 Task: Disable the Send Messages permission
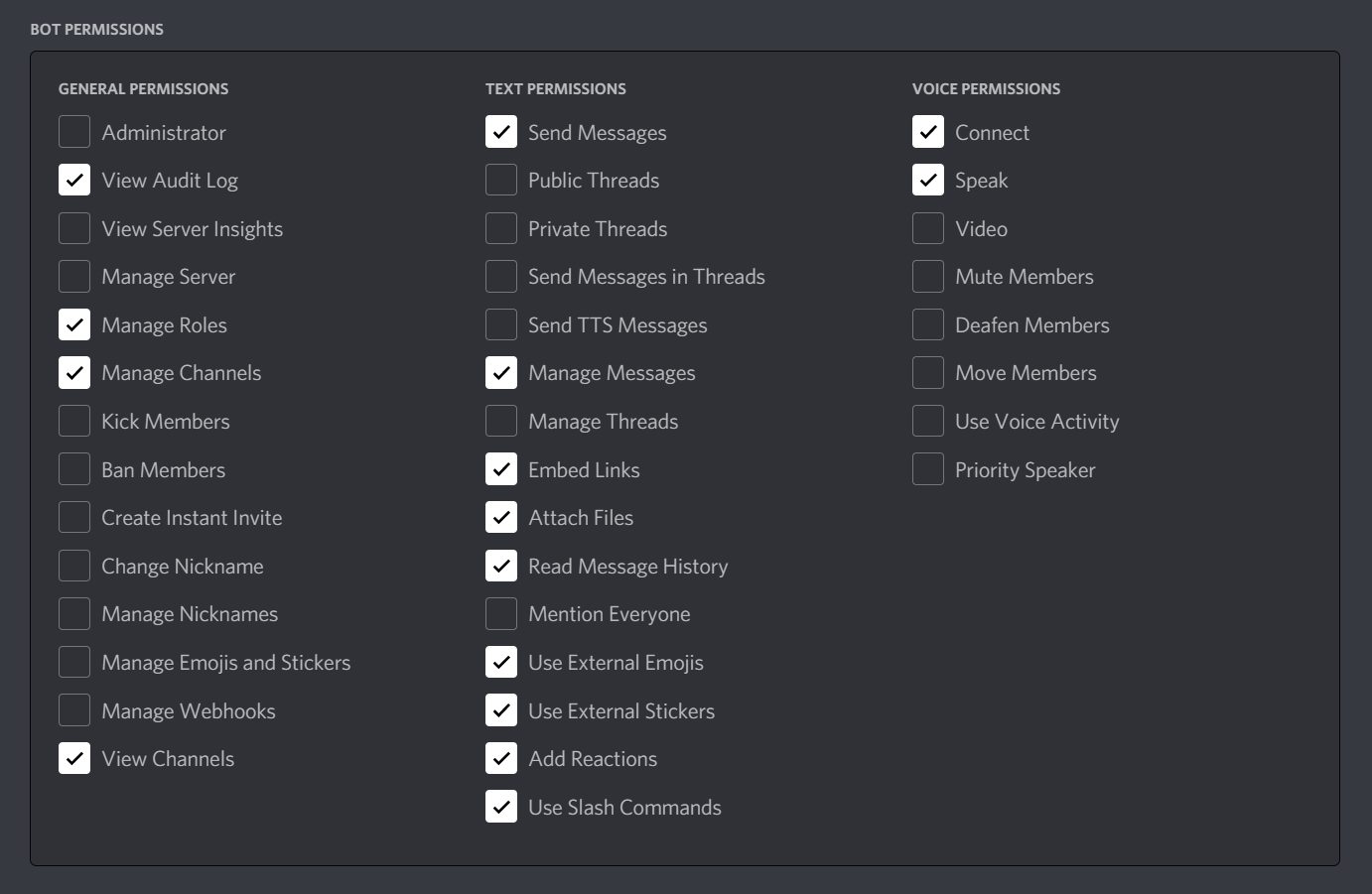pyautogui.click(x=501, y=131)
